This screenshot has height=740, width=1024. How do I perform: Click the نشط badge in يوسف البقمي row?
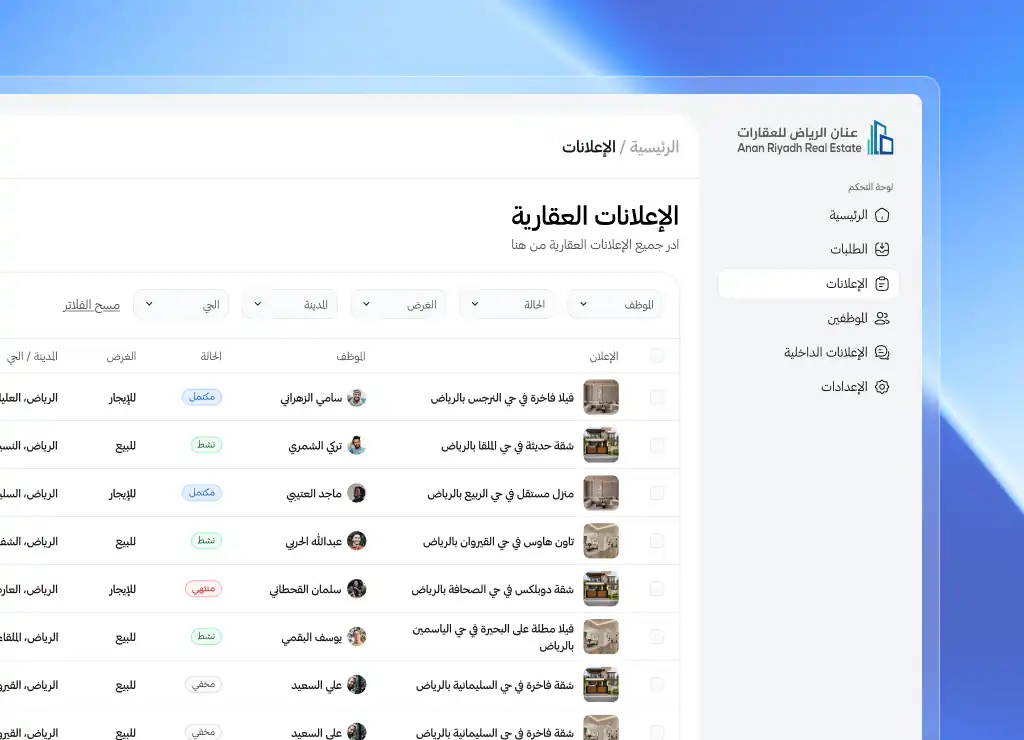(x=206, y=636)
